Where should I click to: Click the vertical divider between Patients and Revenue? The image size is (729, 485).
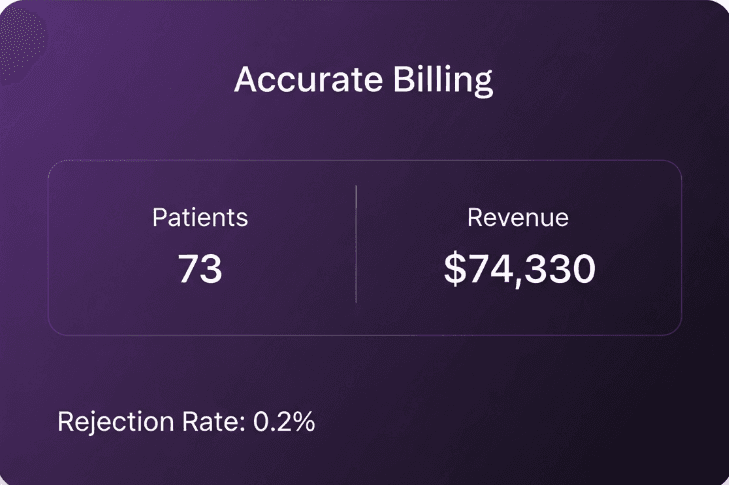click(356, 244)
